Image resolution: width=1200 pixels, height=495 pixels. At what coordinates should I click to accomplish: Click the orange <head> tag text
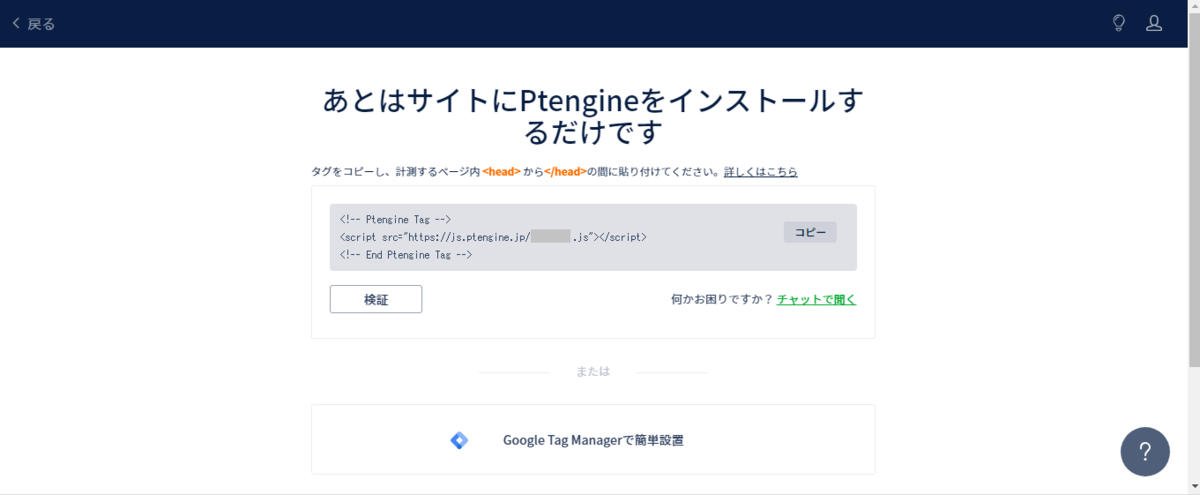coord(501,172)
